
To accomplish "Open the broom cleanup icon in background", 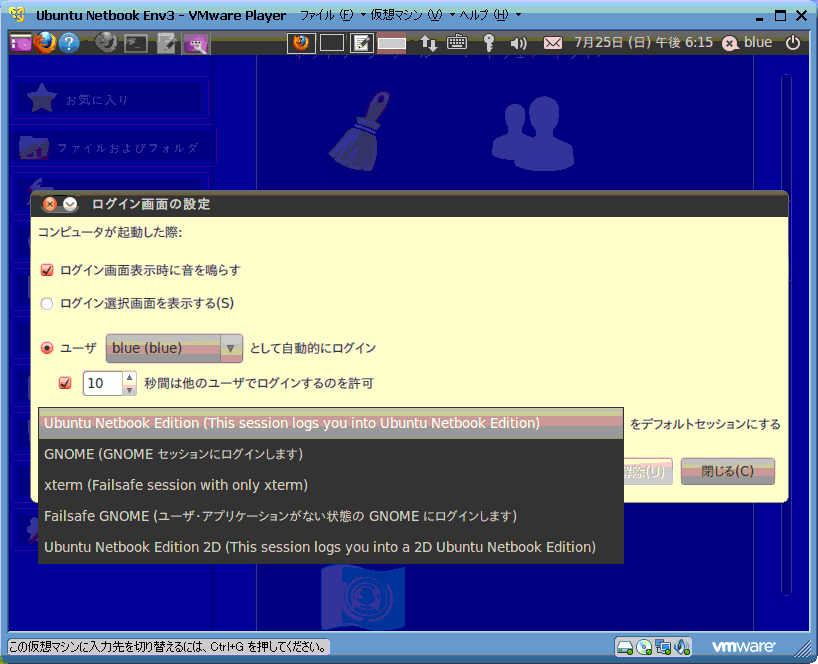I will tap(360, 131).
